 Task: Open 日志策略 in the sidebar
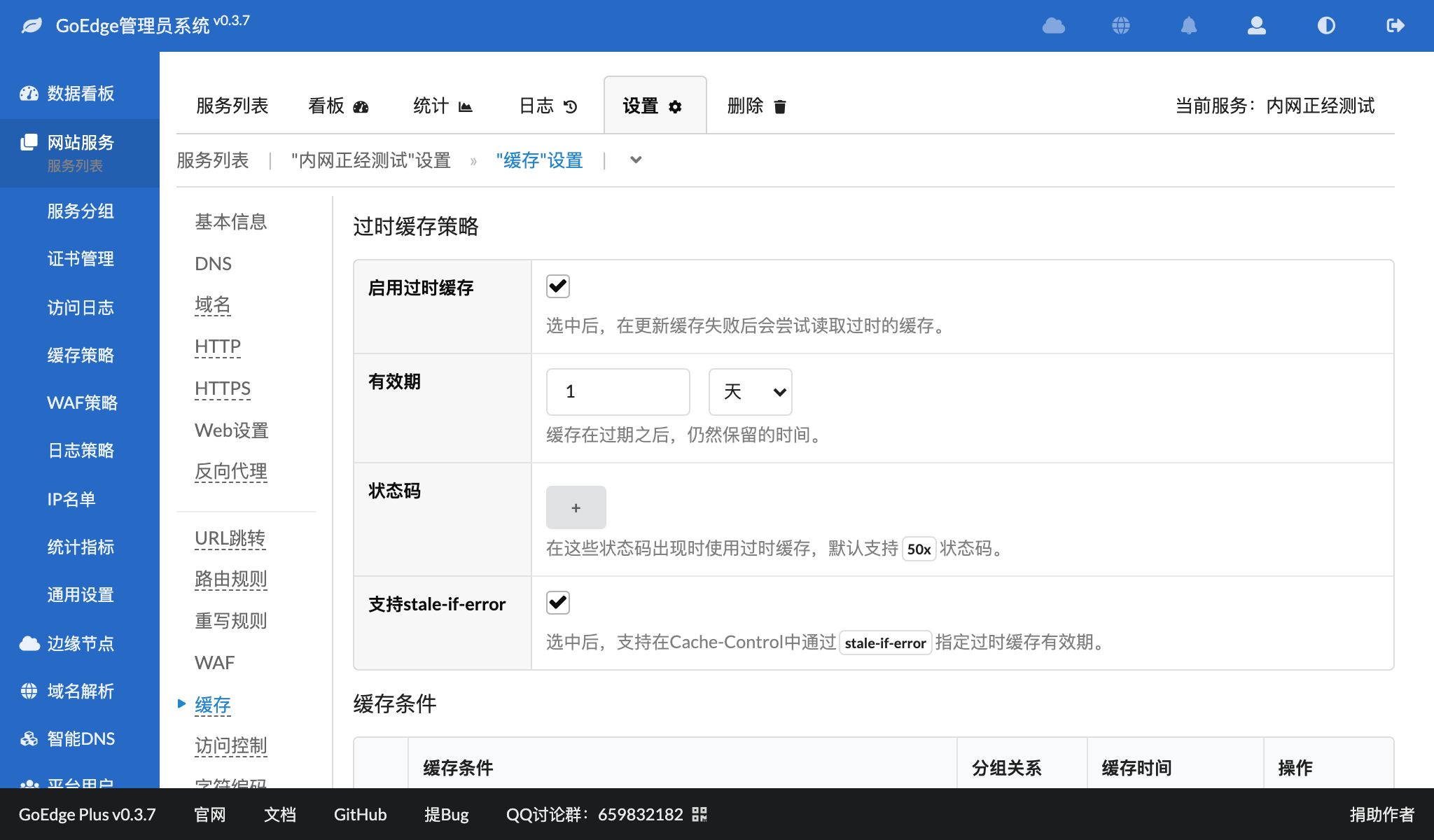81,450
